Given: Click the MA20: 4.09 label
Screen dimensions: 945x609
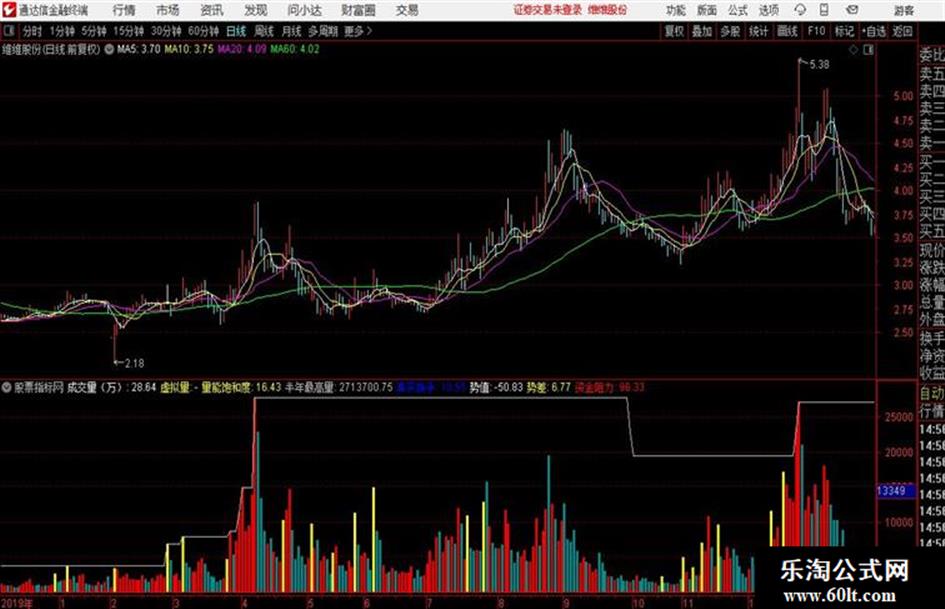Looking at the screenshot, I should pyautogui.click(x=242, y=49).
